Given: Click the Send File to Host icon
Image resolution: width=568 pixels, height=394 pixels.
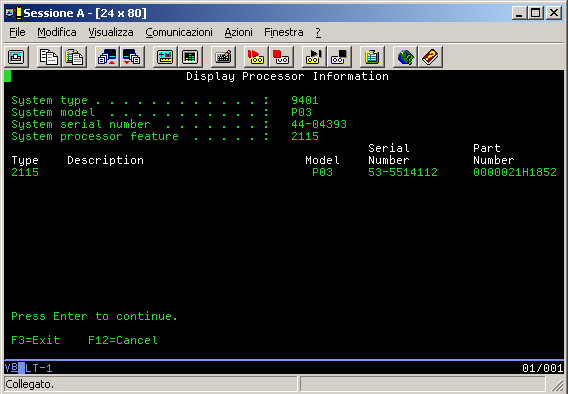Looking at the screenshot, I should coord(107,57).
